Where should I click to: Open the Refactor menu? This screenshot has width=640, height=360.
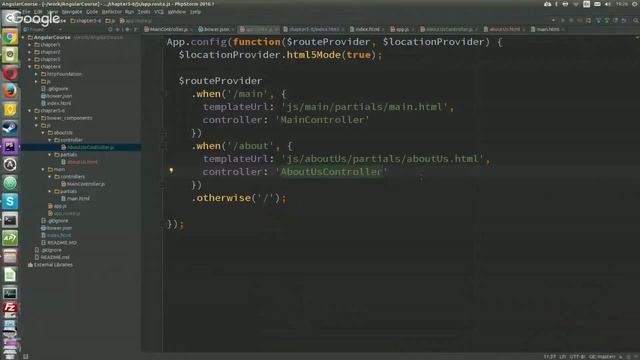click(x=111, y=12)
